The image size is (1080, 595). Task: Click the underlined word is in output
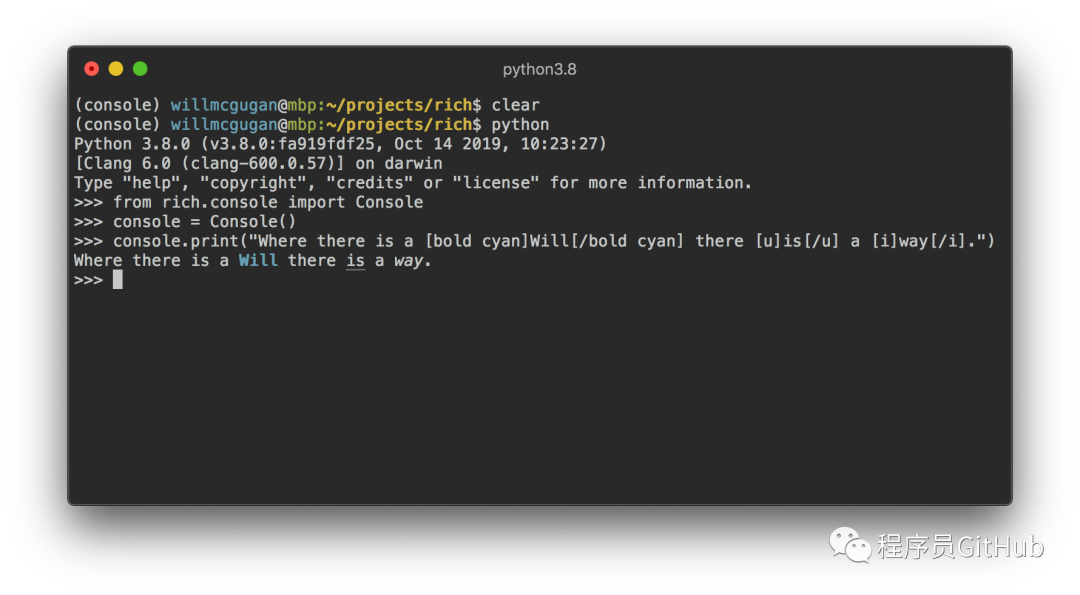pyautogui.click(x=355, y=260)
